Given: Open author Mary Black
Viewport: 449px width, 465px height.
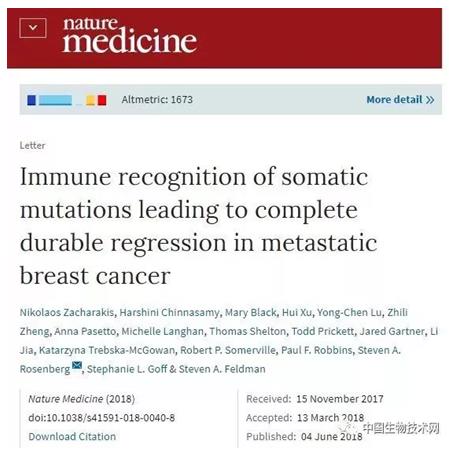Looking at the screenshot, I should click(251, 313).
